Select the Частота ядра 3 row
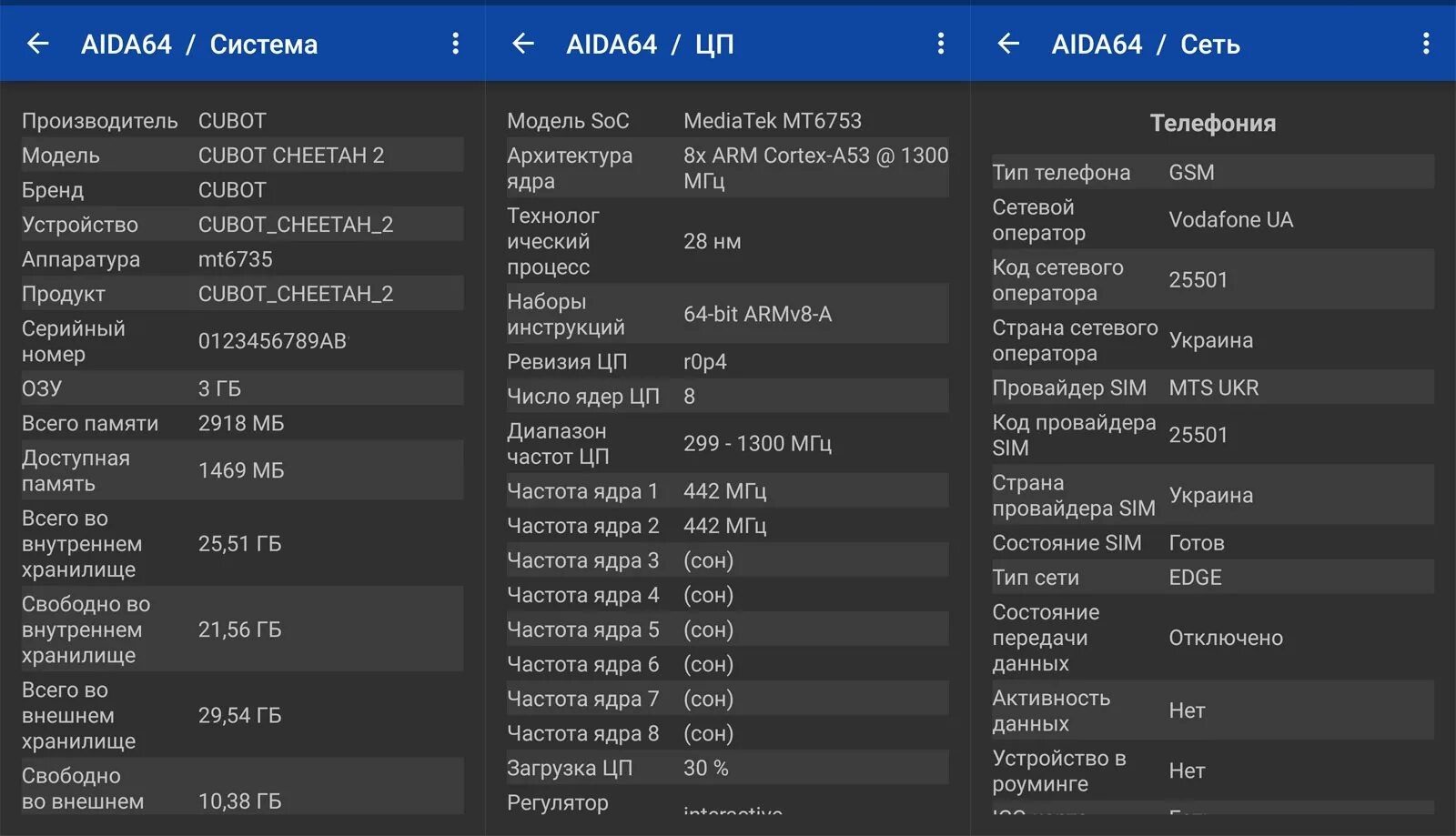Screen dimensions: 1456x836 728,559
